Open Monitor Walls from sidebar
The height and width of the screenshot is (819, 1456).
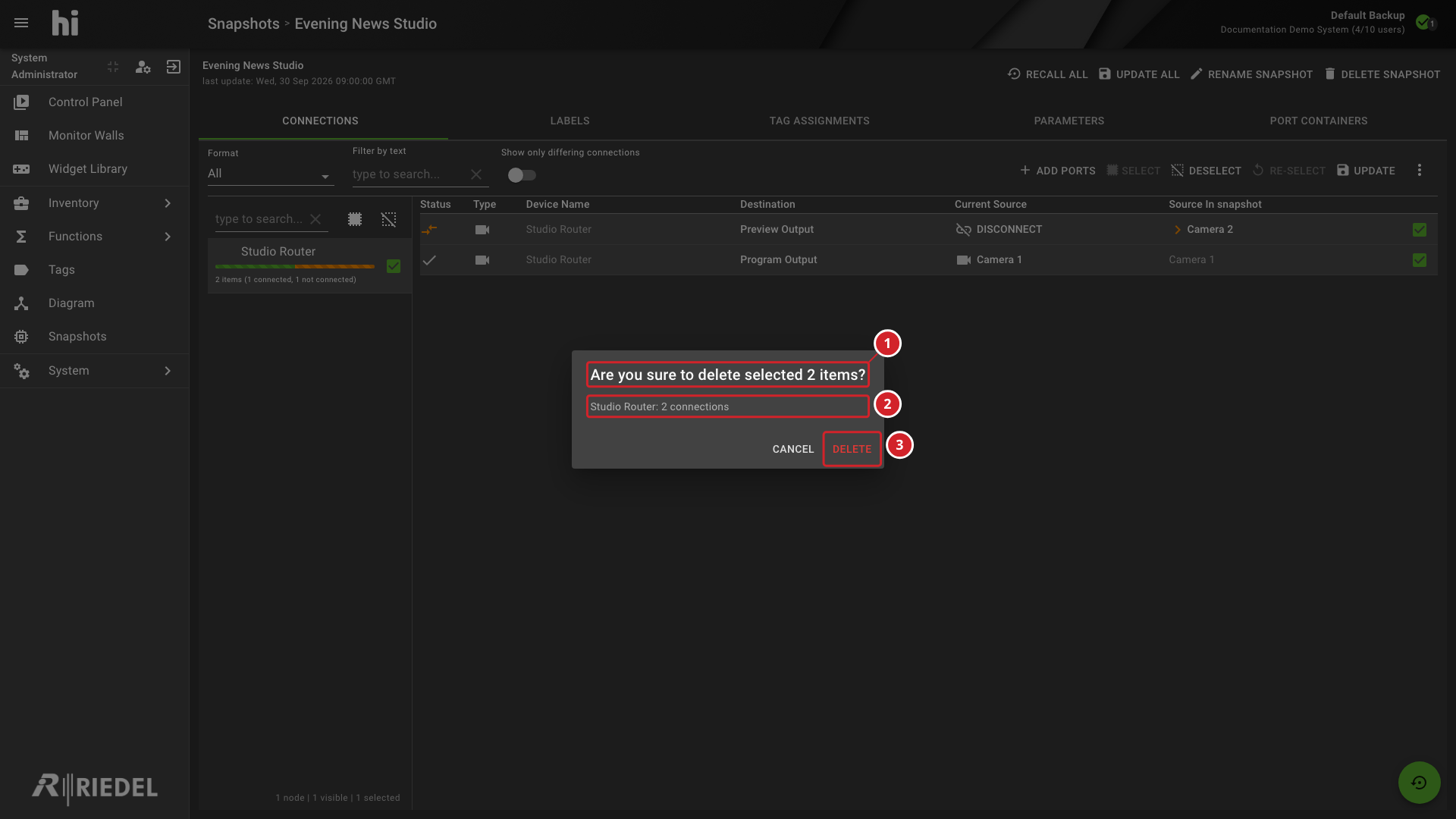95,135
